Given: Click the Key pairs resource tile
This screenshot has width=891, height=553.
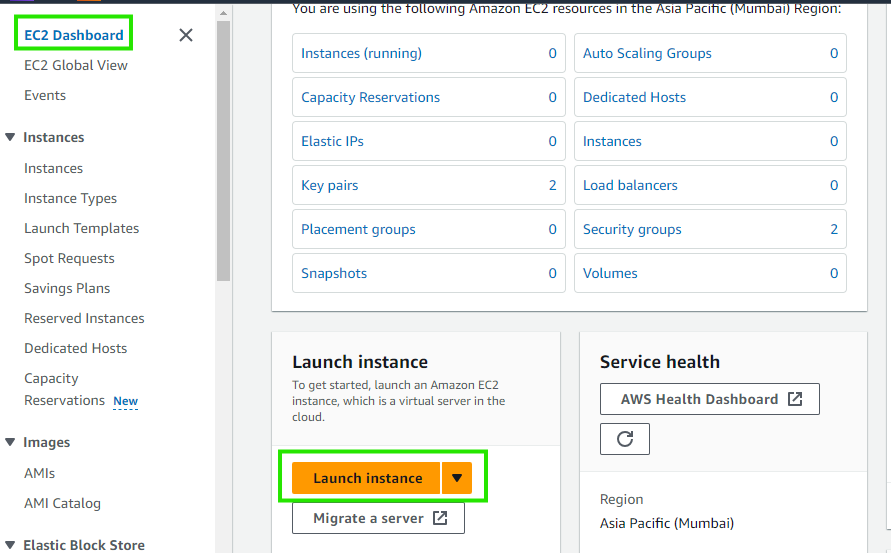Looking at the screenshot, I should (429, 185).
